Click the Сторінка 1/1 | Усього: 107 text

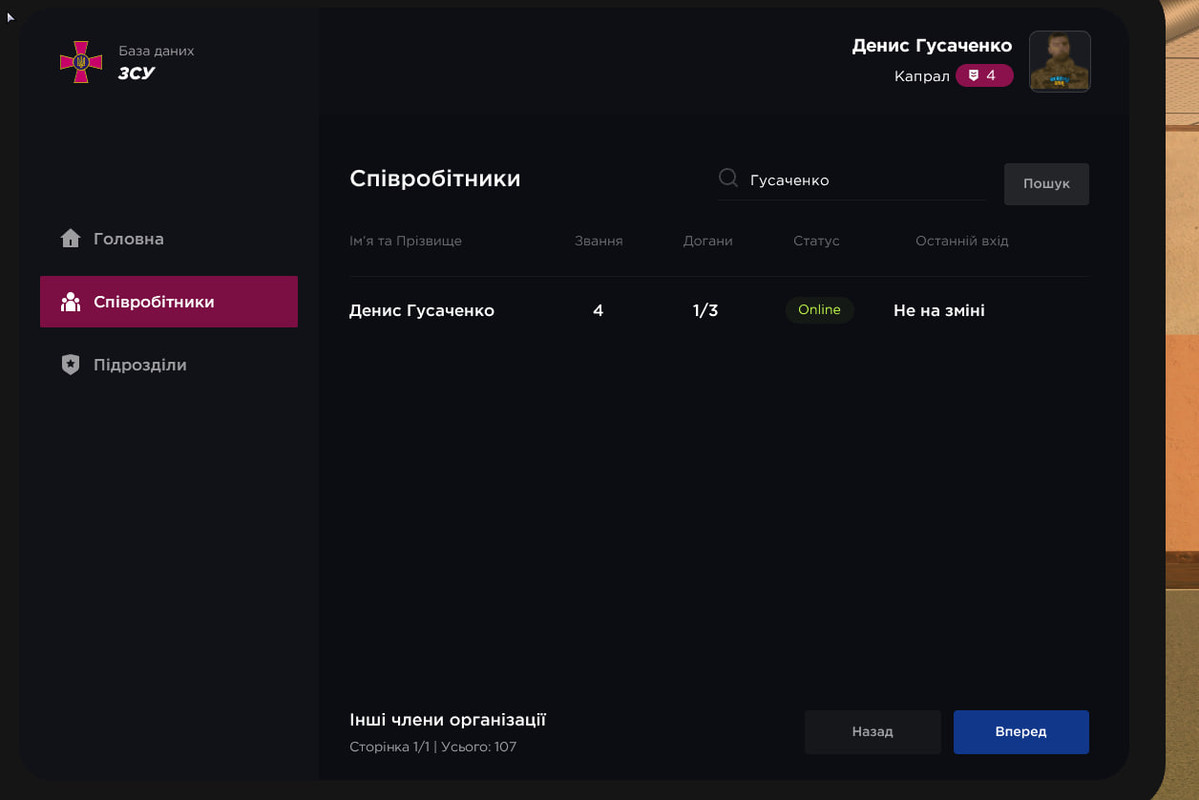tap(433, 746)
